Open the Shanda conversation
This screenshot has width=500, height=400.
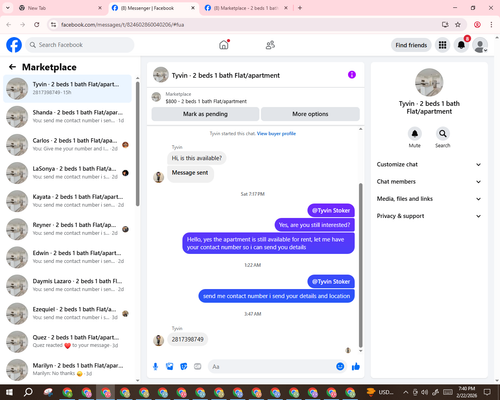coord(67,117)
